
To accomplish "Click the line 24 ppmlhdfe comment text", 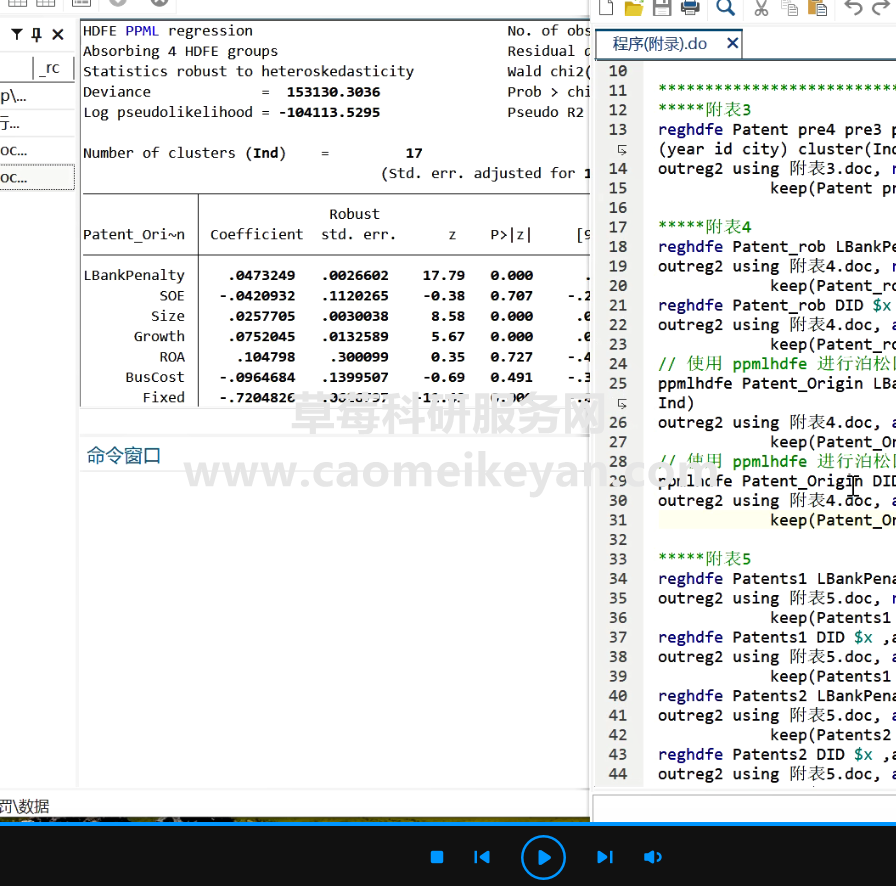I will 777,364.
